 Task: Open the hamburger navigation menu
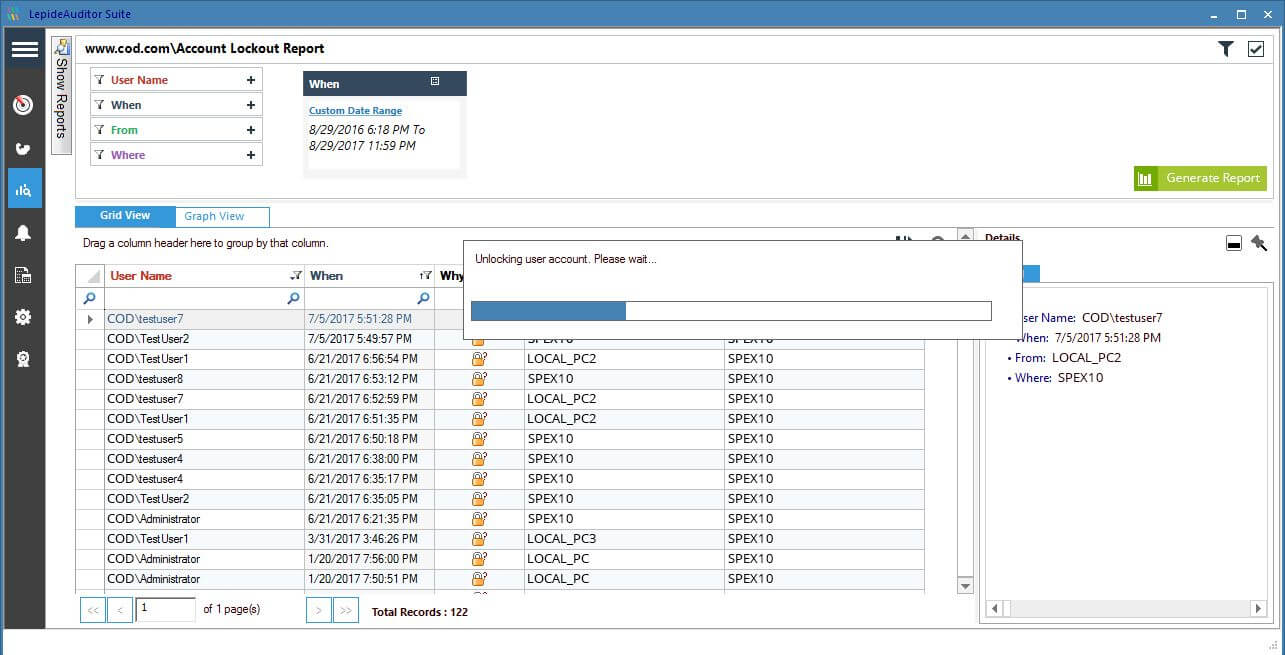(24, 49)
